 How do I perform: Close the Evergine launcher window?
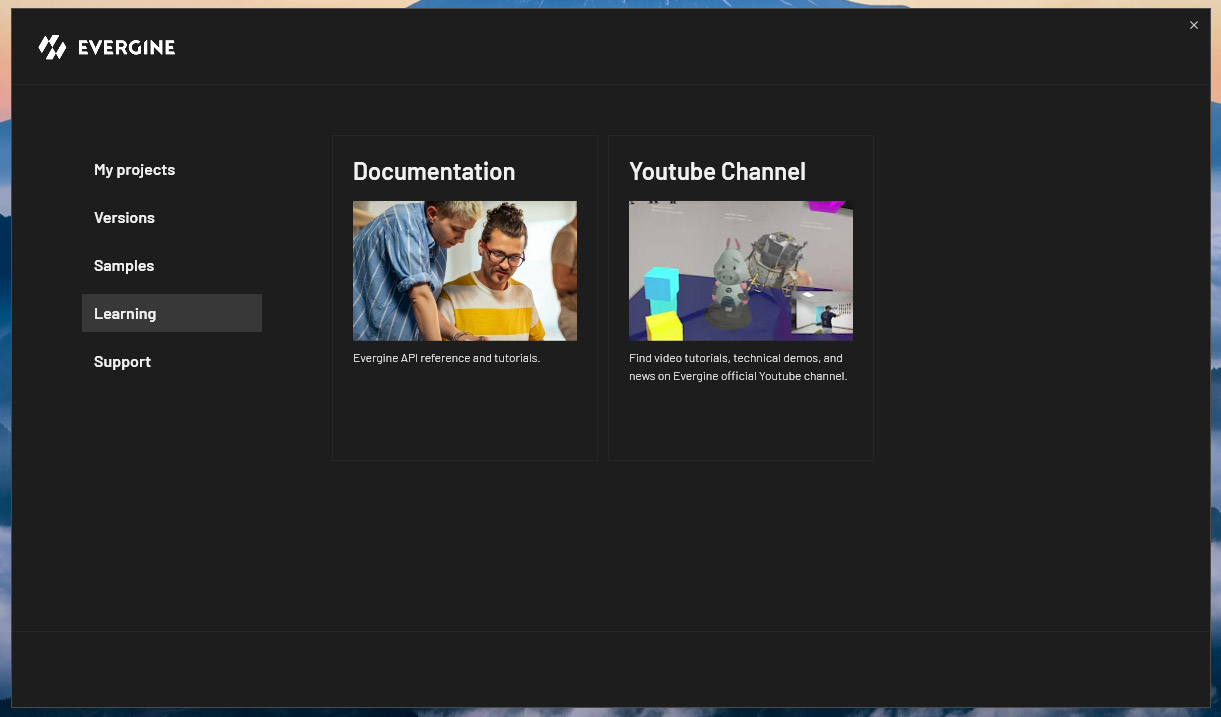1193,25
